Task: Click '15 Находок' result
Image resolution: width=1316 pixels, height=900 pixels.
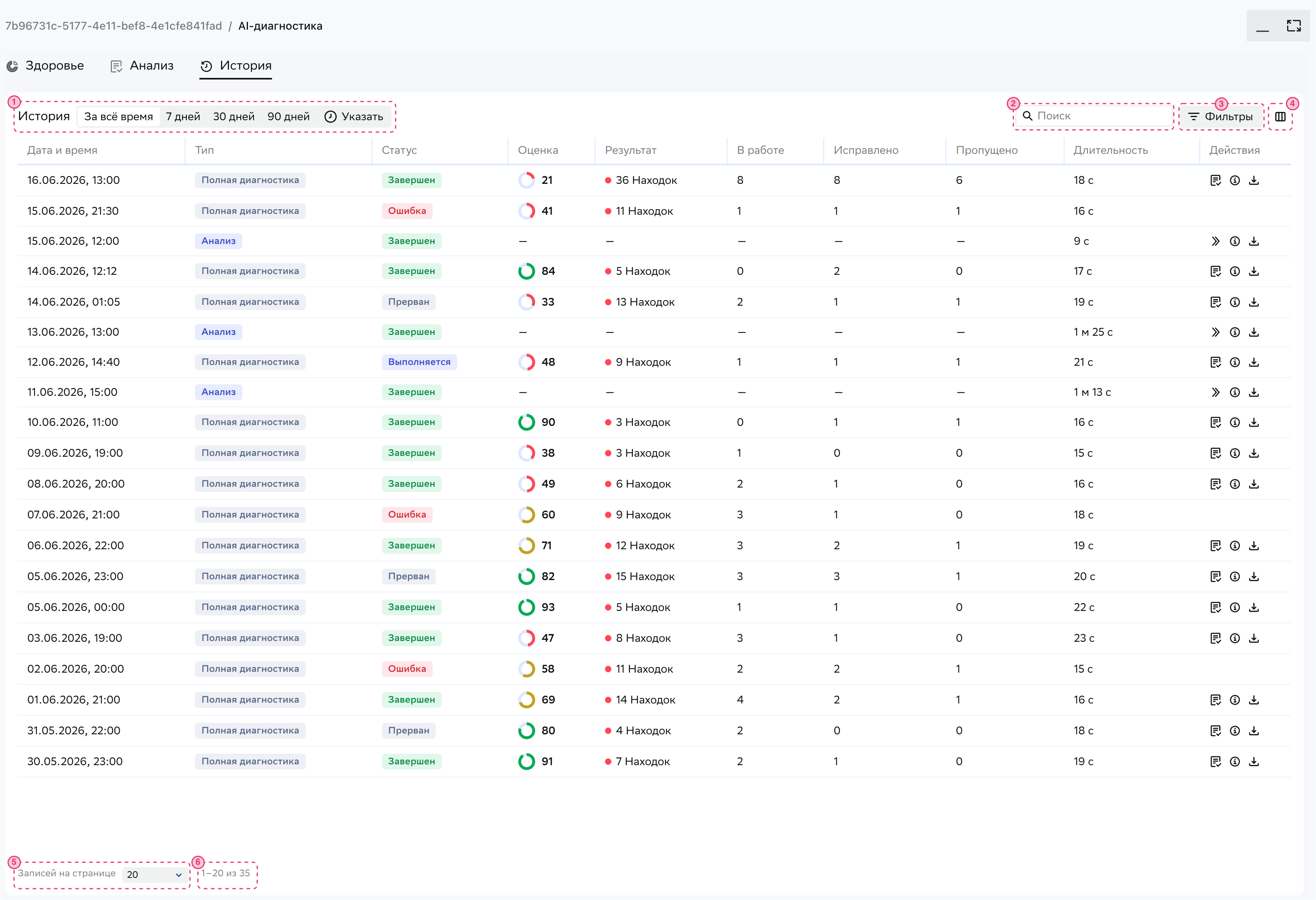Action: click(x=640, y=577)
